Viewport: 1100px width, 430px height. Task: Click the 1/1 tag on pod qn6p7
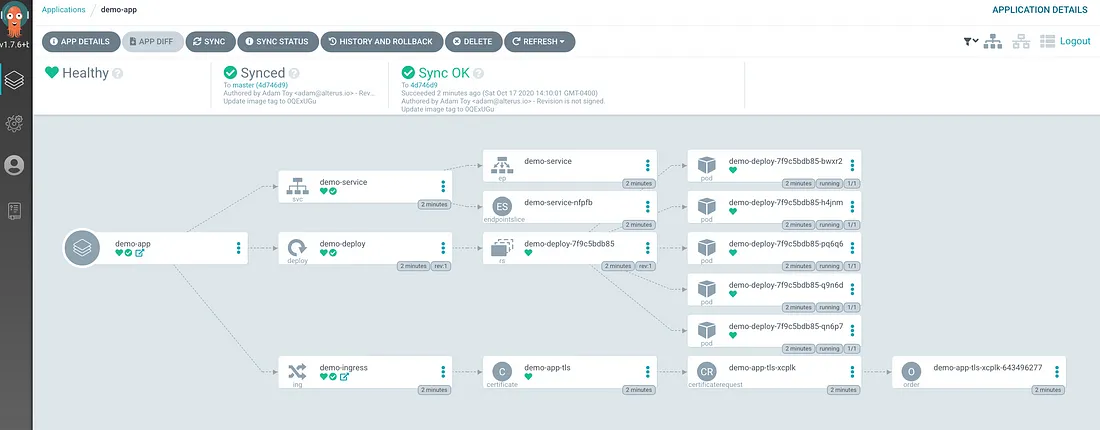pyautogui.click(x=852, y=348)
